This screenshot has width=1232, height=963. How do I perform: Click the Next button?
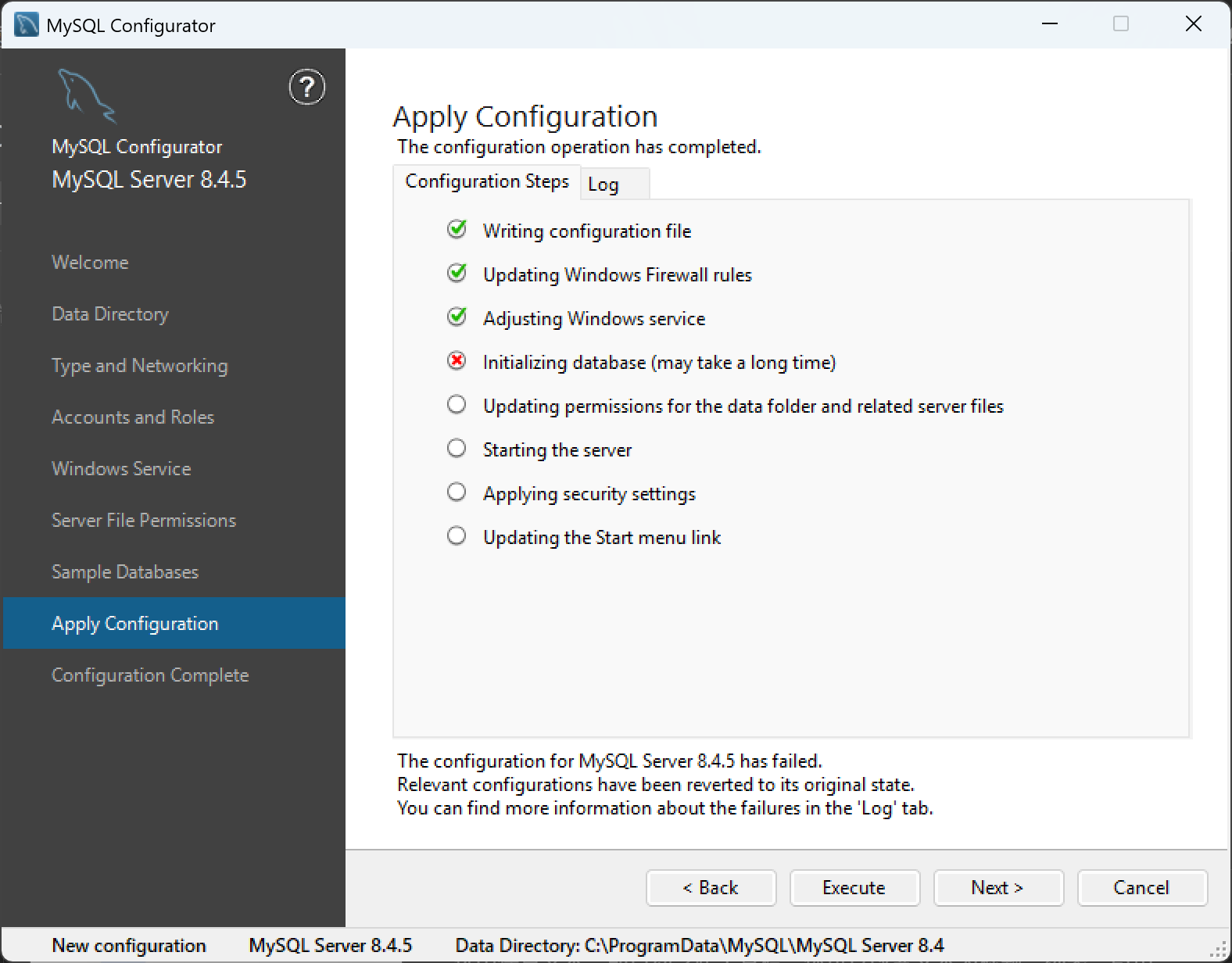point(999,888)
